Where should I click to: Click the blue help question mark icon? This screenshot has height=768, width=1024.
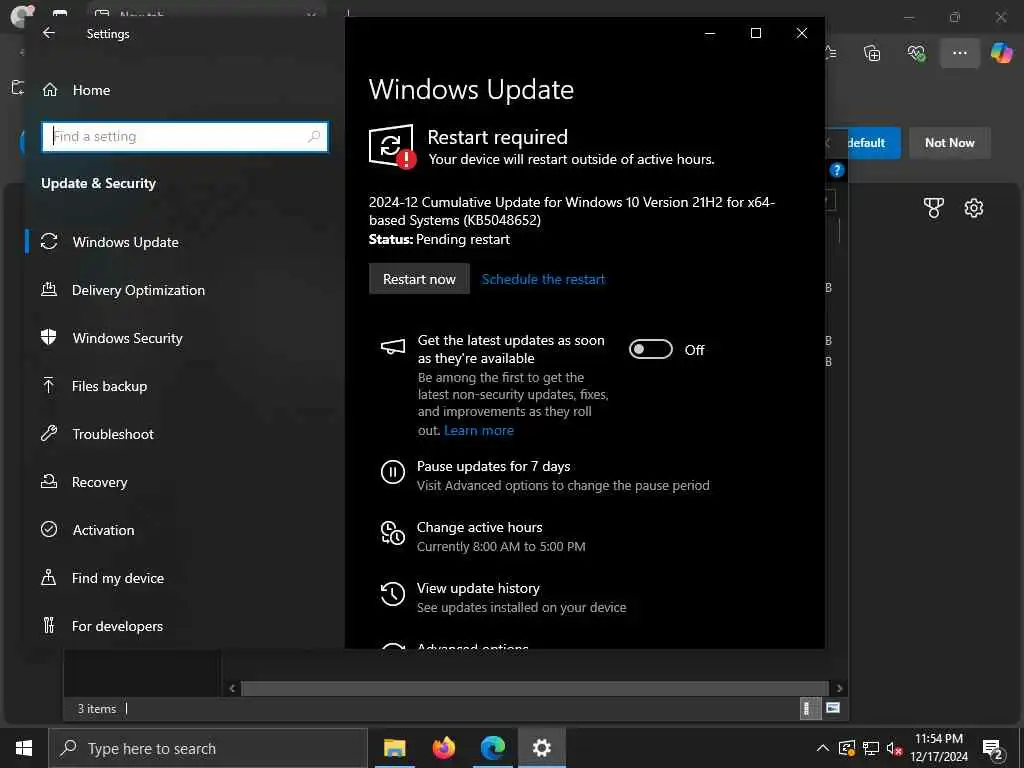point(837,170)
